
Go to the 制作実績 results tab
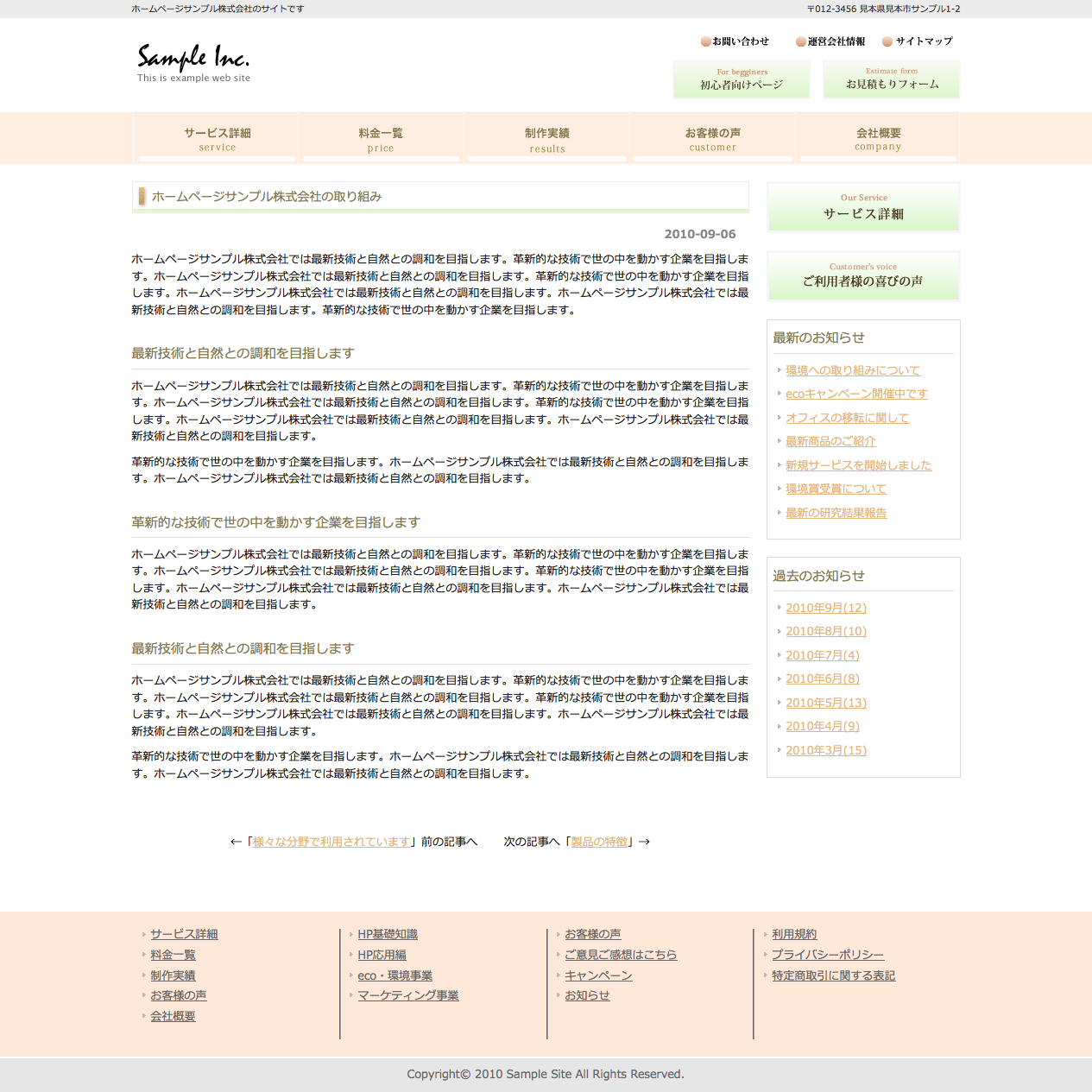547,138
